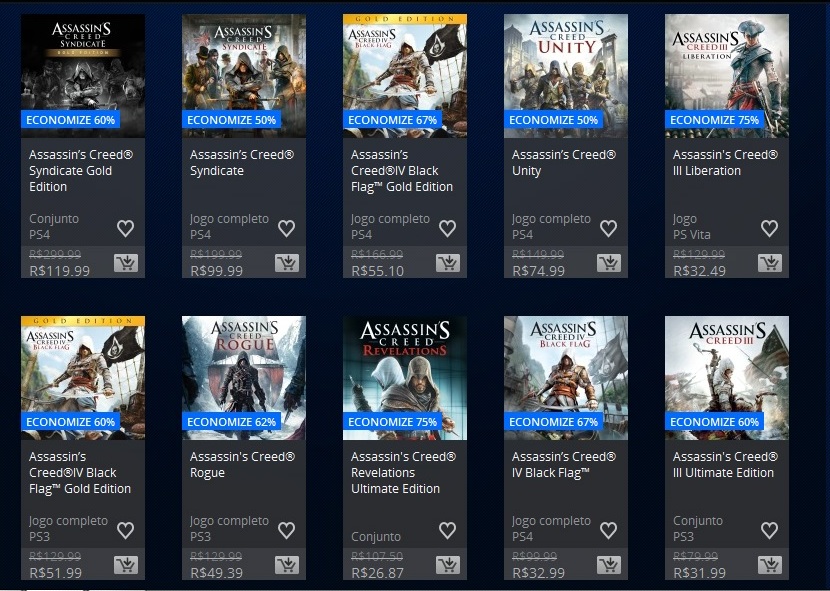Open Assassin's Creed Rogue cover art
Viewport: 830px width, 591px height.
click(x=243, y=378)
